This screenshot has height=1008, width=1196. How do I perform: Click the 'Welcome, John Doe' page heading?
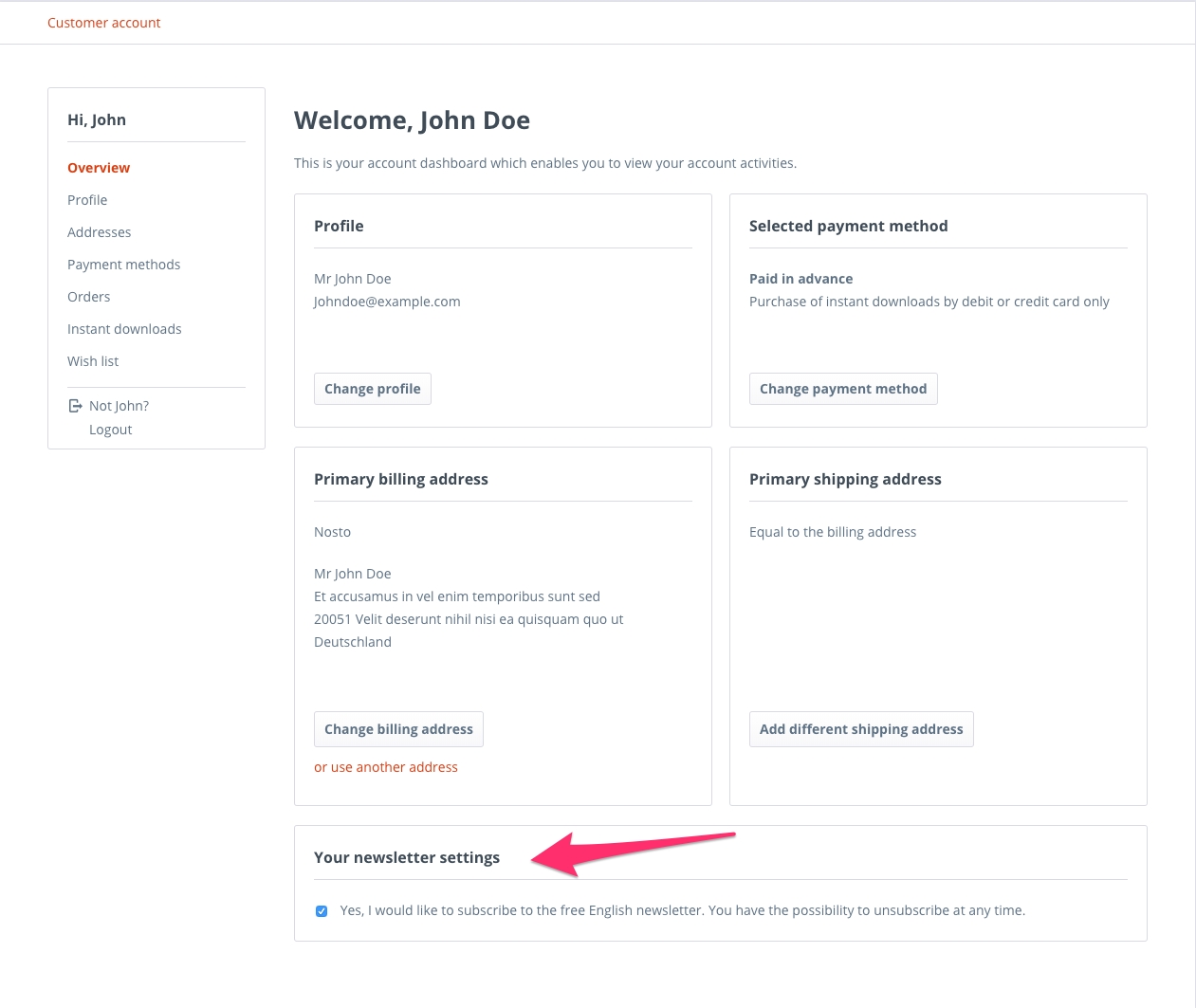[412, 120]
